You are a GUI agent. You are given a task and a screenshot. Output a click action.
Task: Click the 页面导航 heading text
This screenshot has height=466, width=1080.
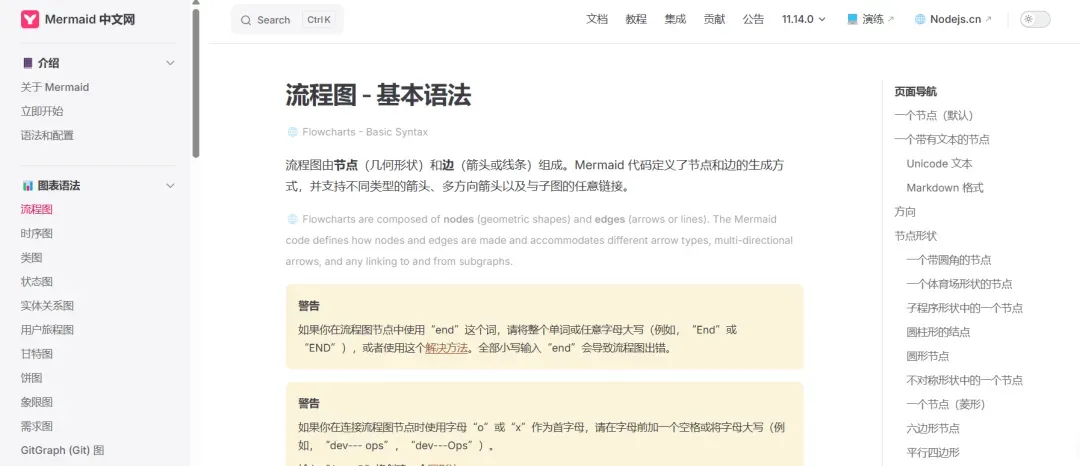915,92
